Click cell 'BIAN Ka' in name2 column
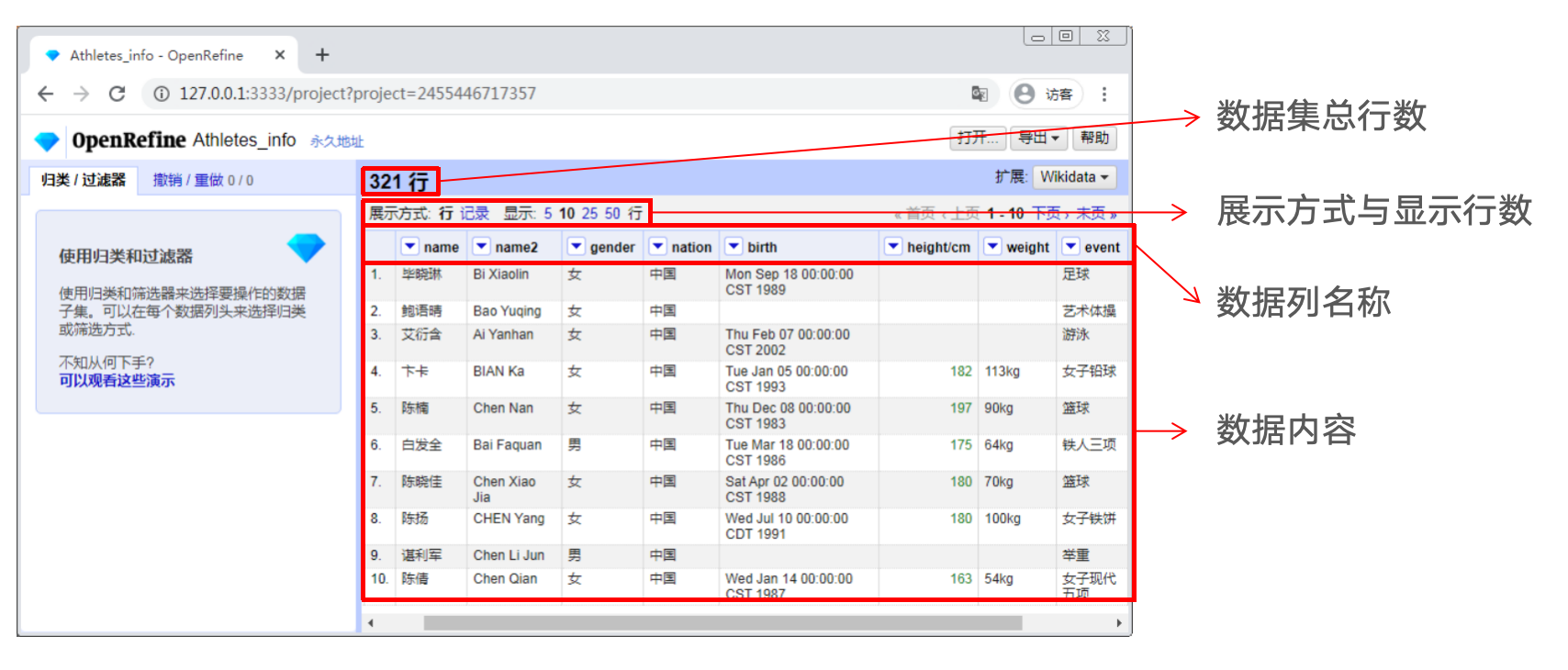 498,371
